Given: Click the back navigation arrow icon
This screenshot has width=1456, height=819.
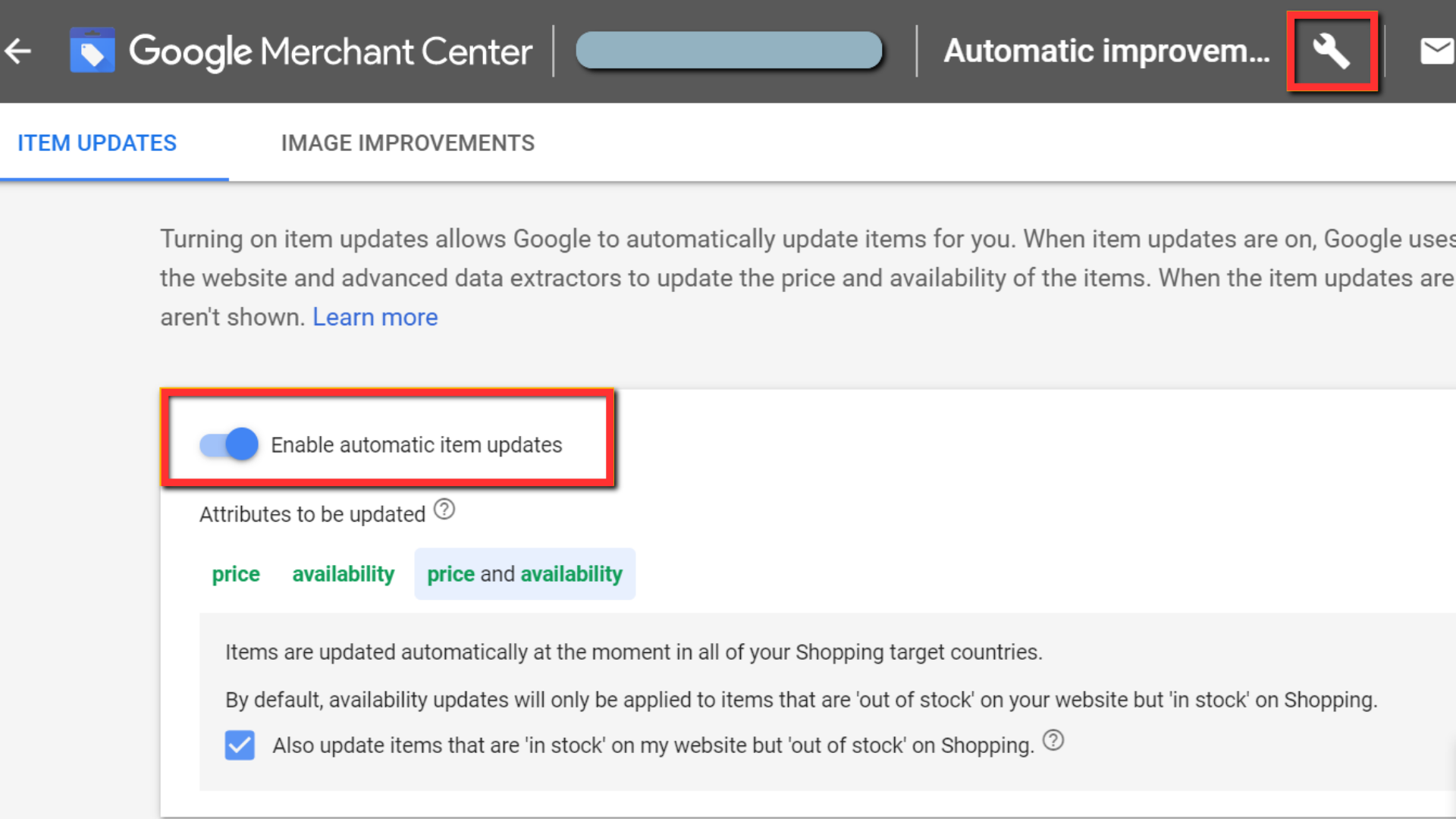Looking at the screenshot, I should (x=18, y=51).
